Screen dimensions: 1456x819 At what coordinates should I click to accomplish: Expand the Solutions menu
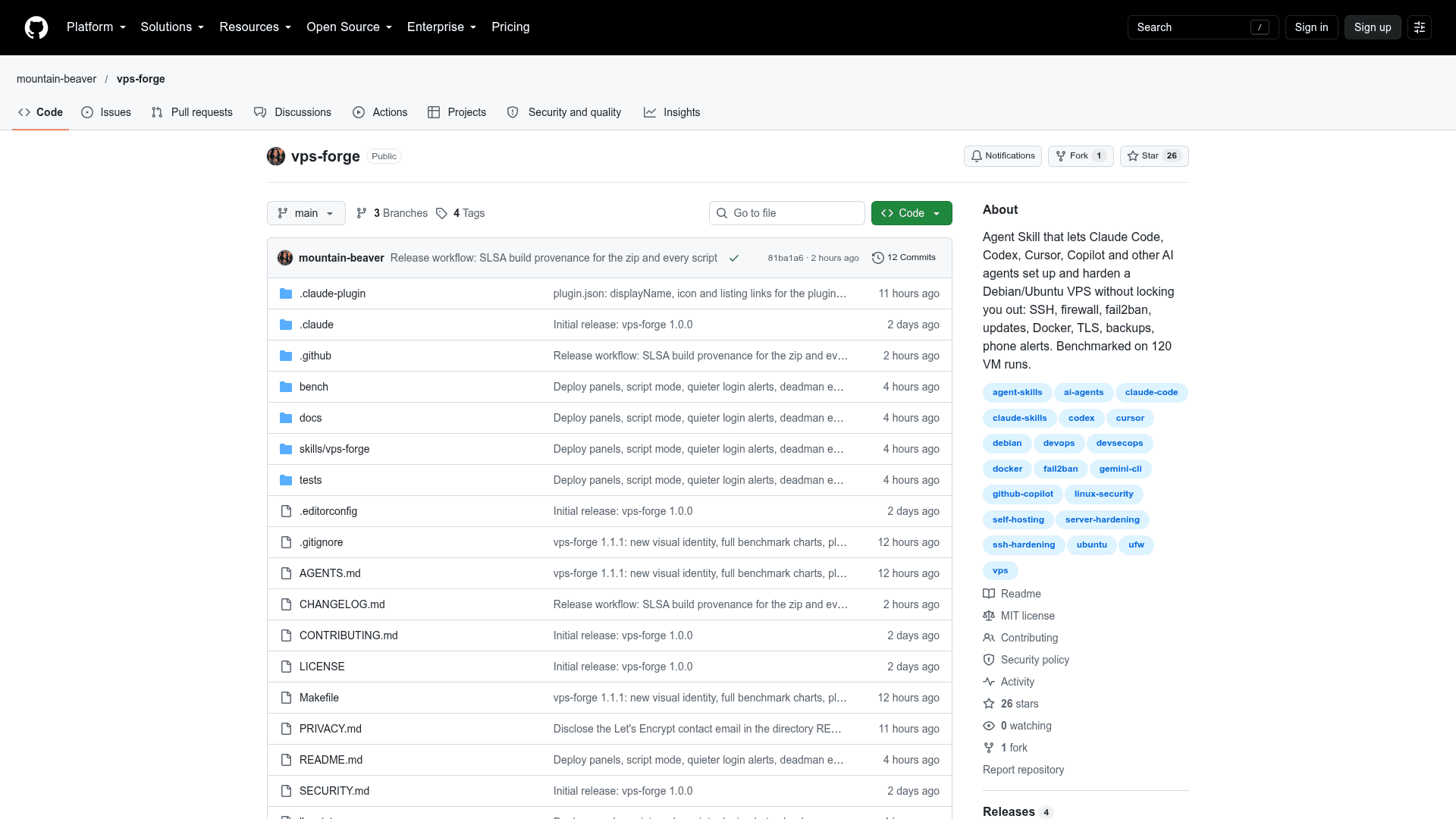[172, 27]
